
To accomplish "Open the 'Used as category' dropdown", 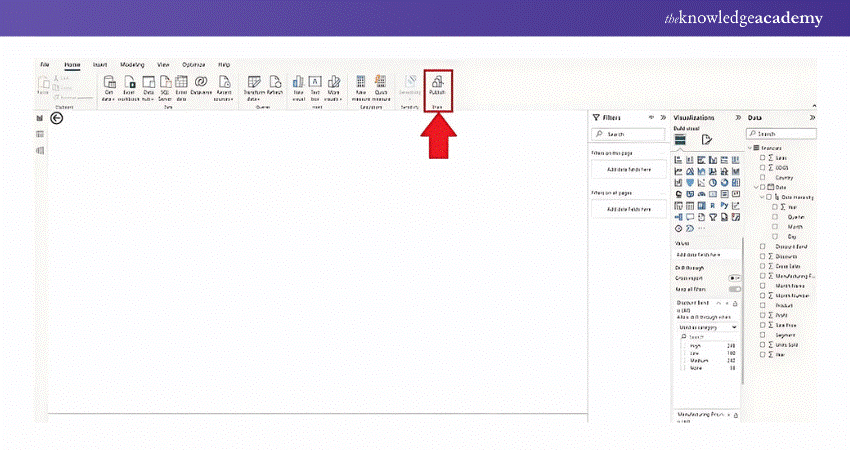I will [707, 327].
